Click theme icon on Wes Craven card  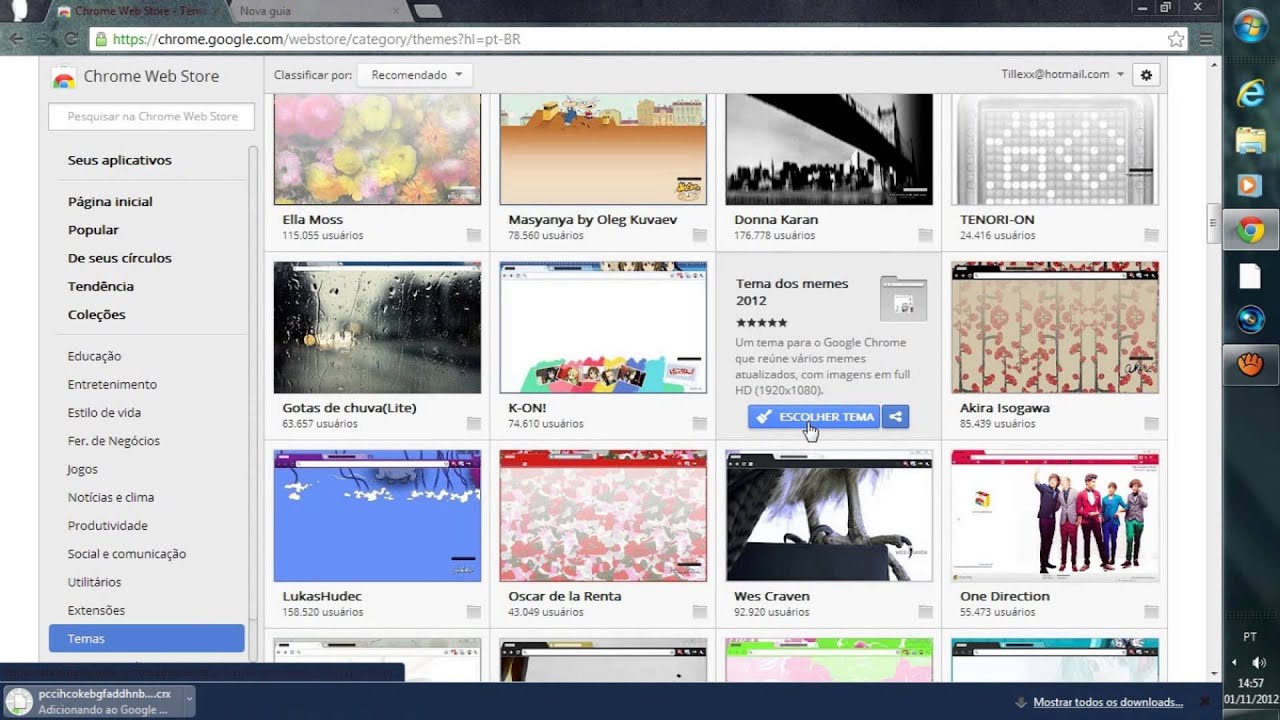(x=926, y=612)
